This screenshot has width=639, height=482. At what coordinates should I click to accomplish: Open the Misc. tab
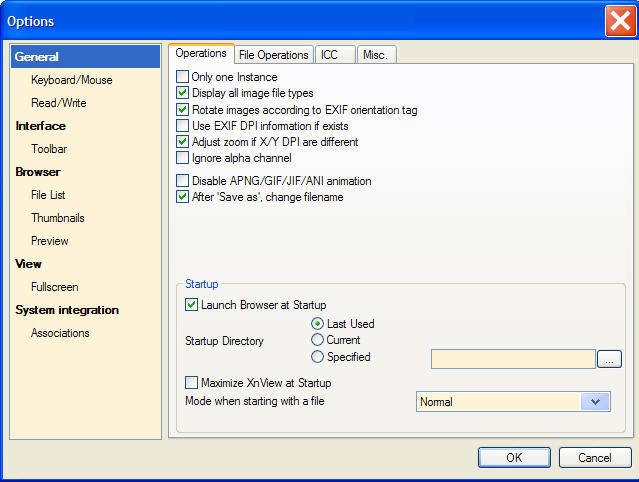click(x=377, y=55)
